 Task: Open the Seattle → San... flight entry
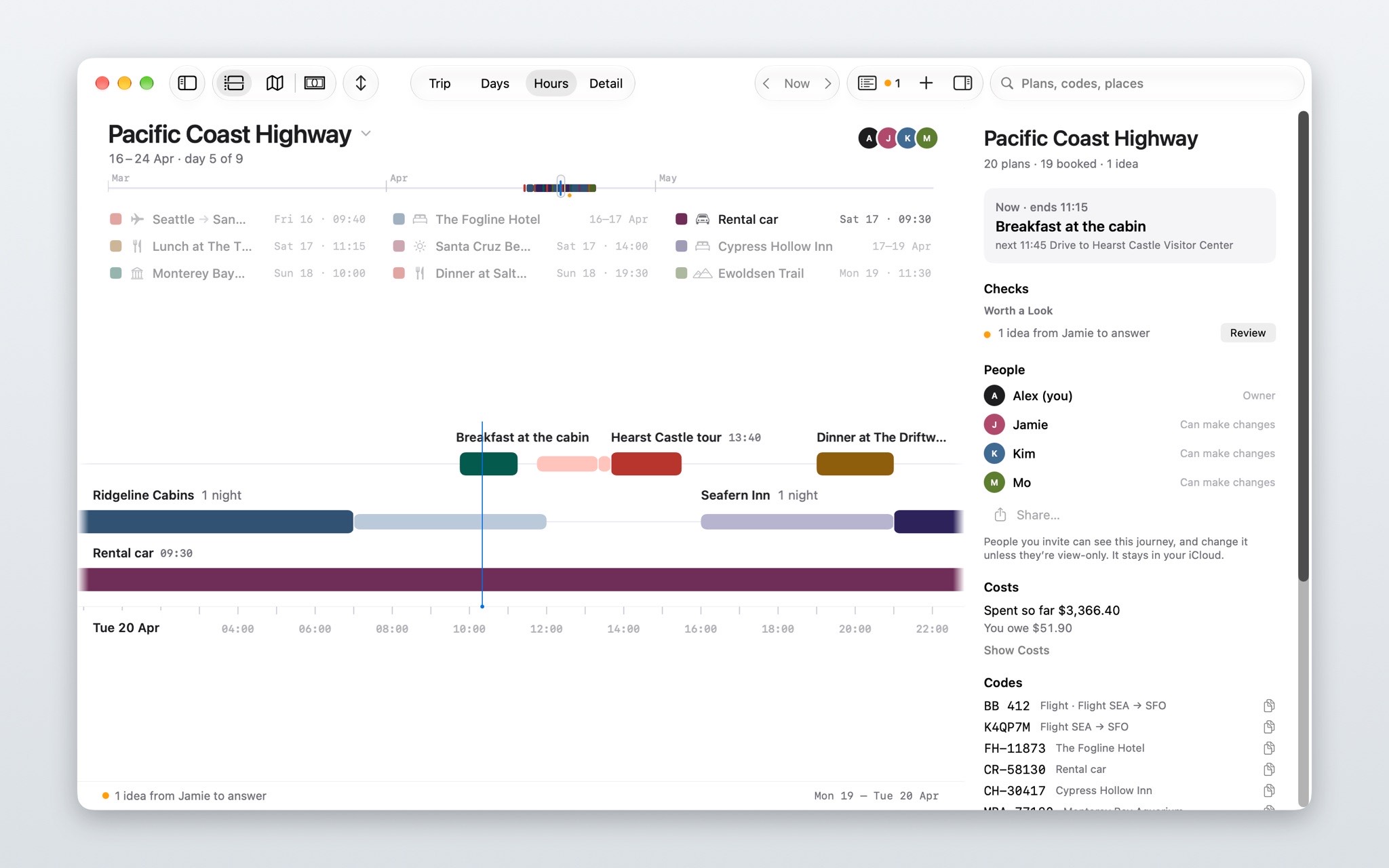pyautogui.click(x=237, y=219)
